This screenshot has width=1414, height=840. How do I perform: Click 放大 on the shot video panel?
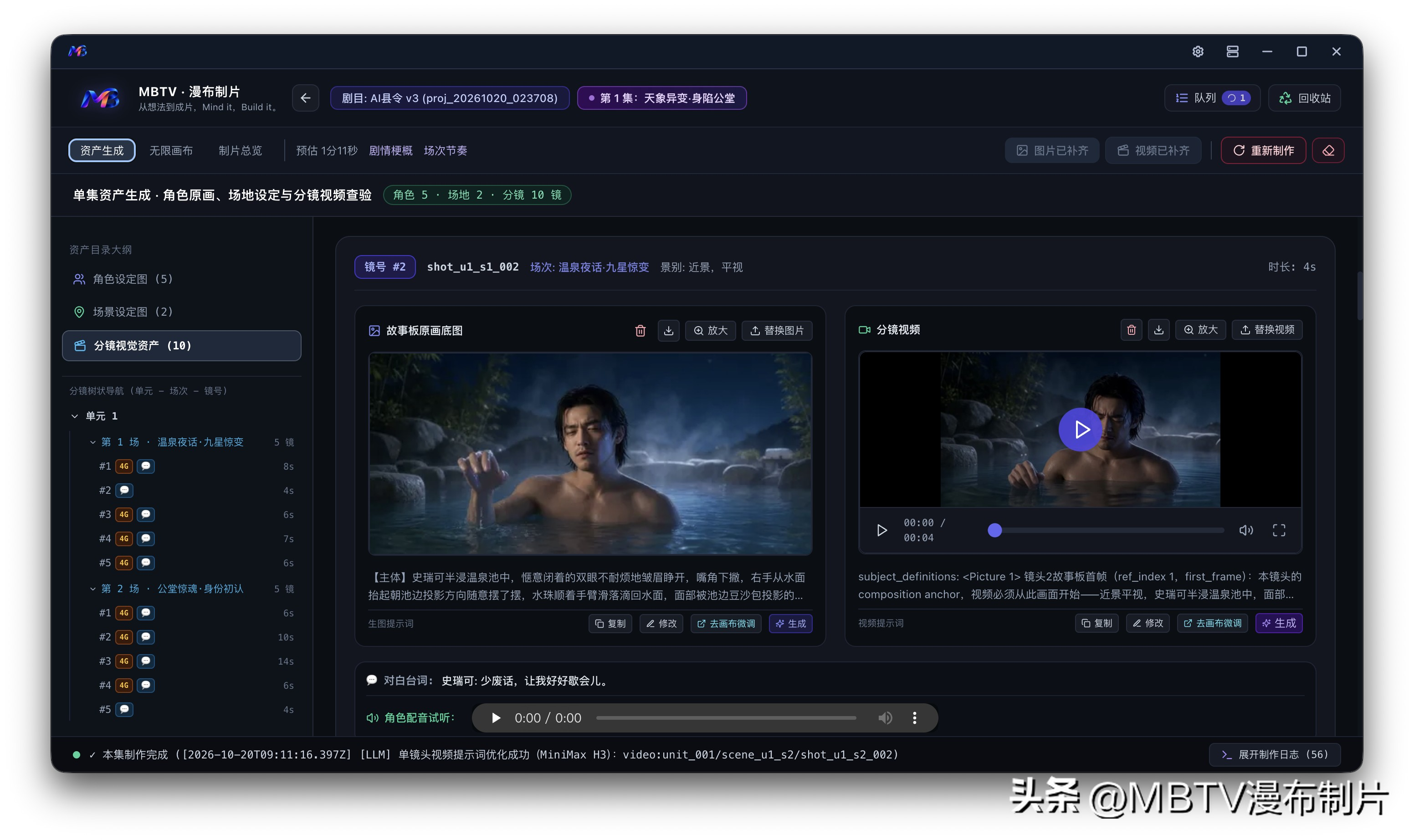[x=1201, y=330]
